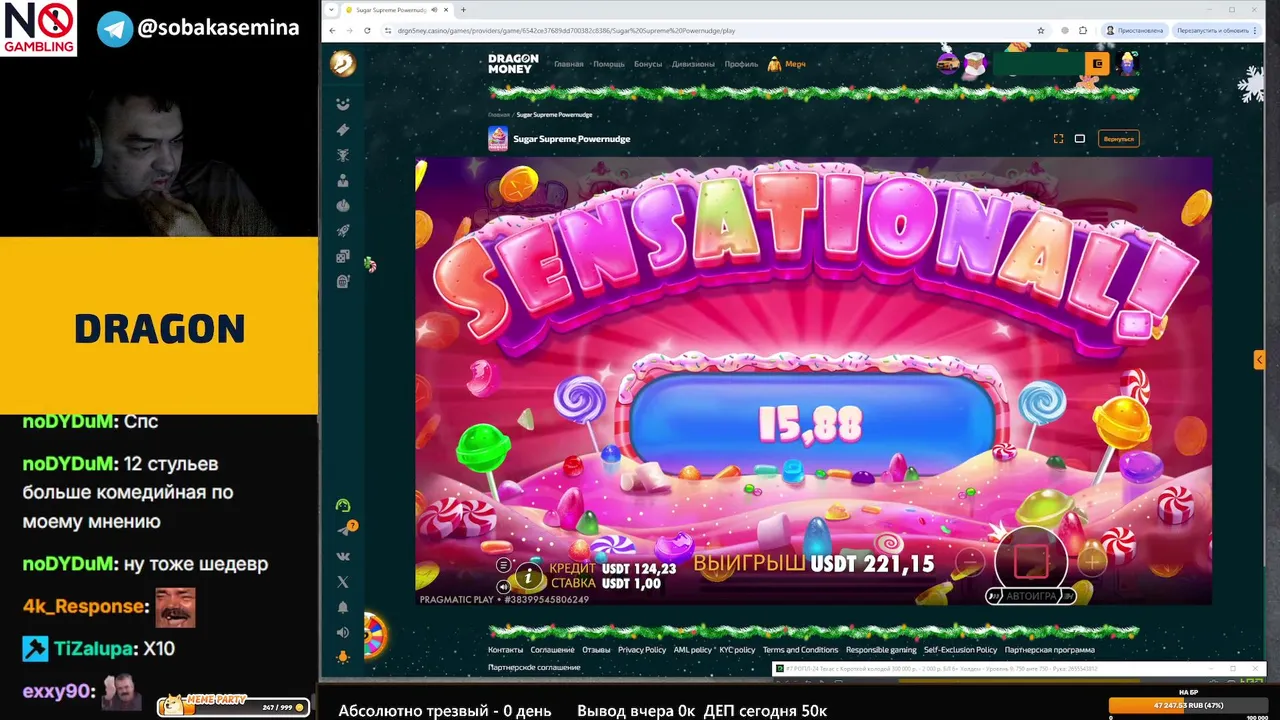
Task: Click the НА БР progress bar
Action: point(1188,705)
